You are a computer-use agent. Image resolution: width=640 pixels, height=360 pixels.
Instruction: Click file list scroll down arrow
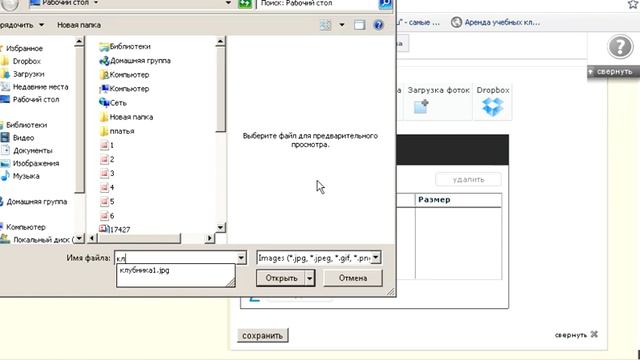click(x=220, y=227)
